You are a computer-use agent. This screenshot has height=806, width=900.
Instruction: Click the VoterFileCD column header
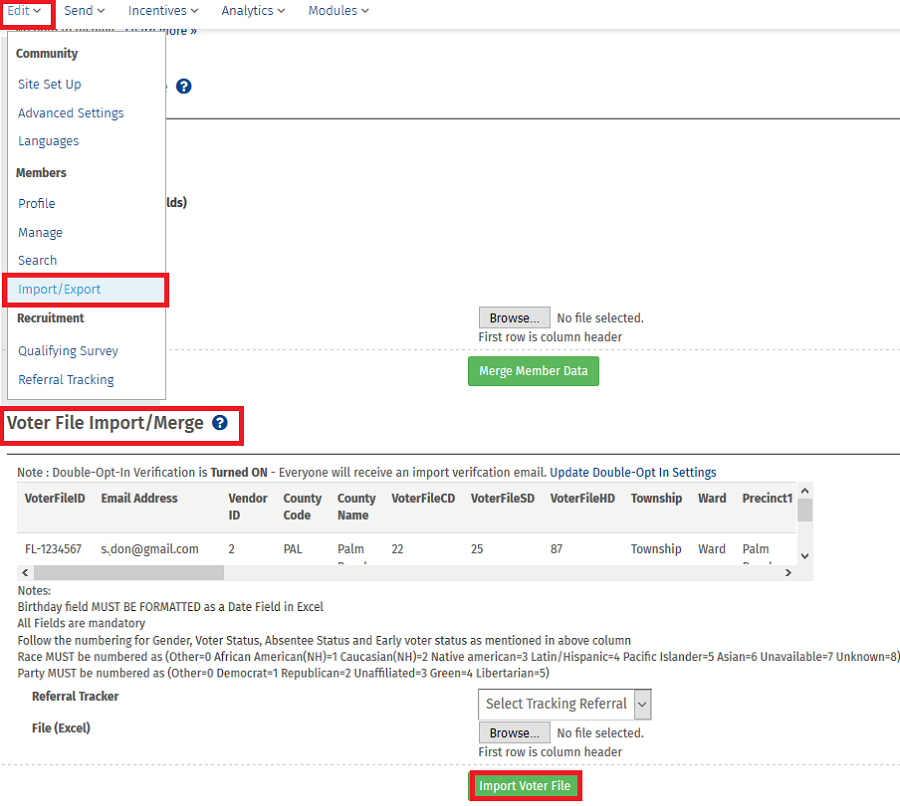pos(423,498)
